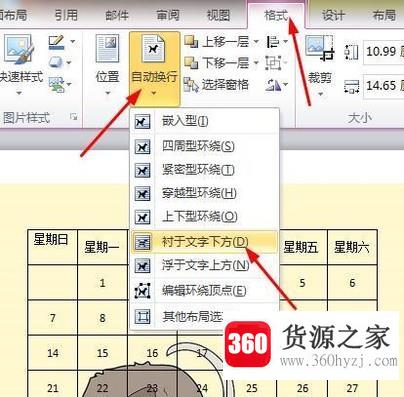The image size is (404, 397).
Task: Click the calendar cell with 7
Action: pos(52,318)
